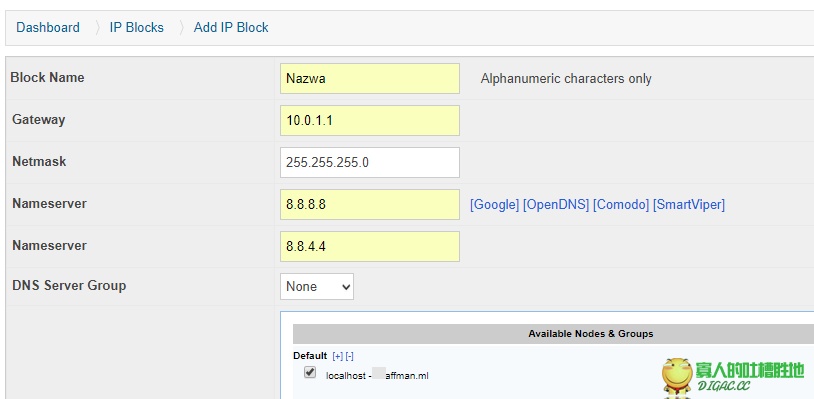Viewport: 814px width, 399px height.
Task: Uncheck the localhost node checkbox
Action: click(x=310, y=372)
